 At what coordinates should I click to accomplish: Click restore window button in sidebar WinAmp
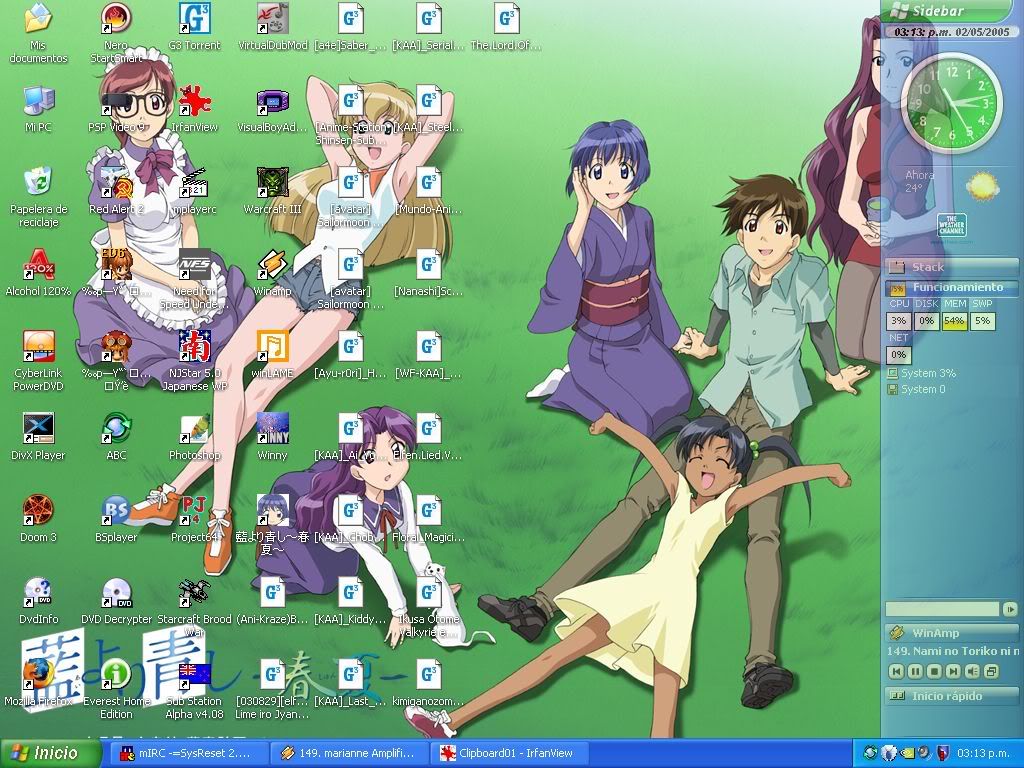click(991, 671)
